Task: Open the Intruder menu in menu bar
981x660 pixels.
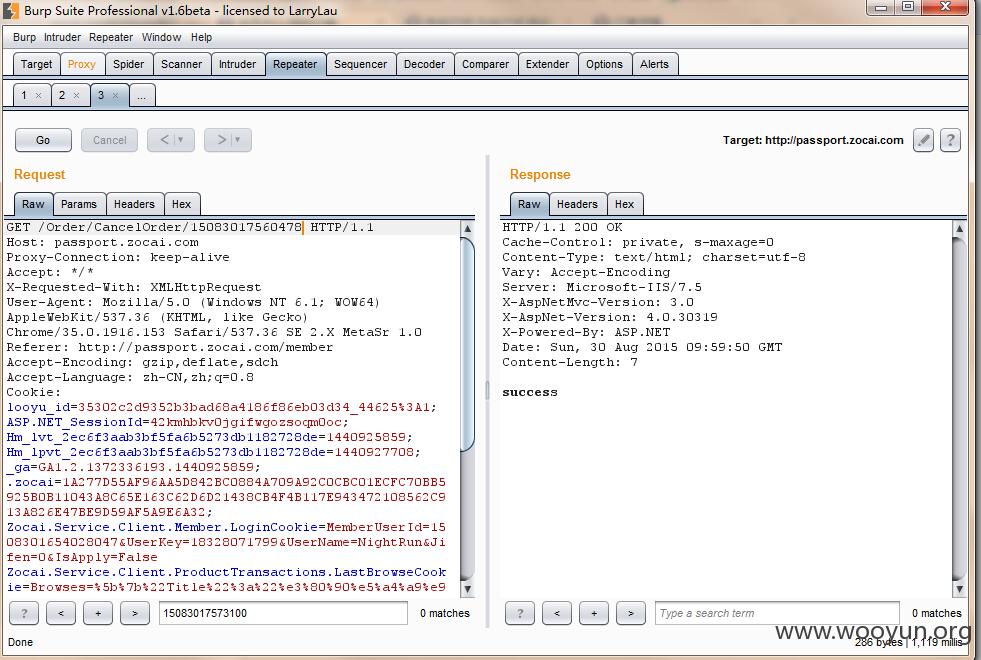Action: pyautogui.click(x=62, y=38)
